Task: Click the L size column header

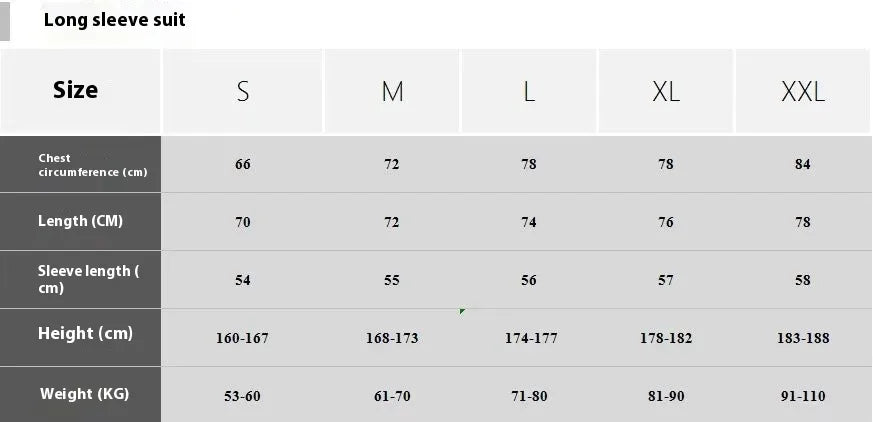Action: 529,92
